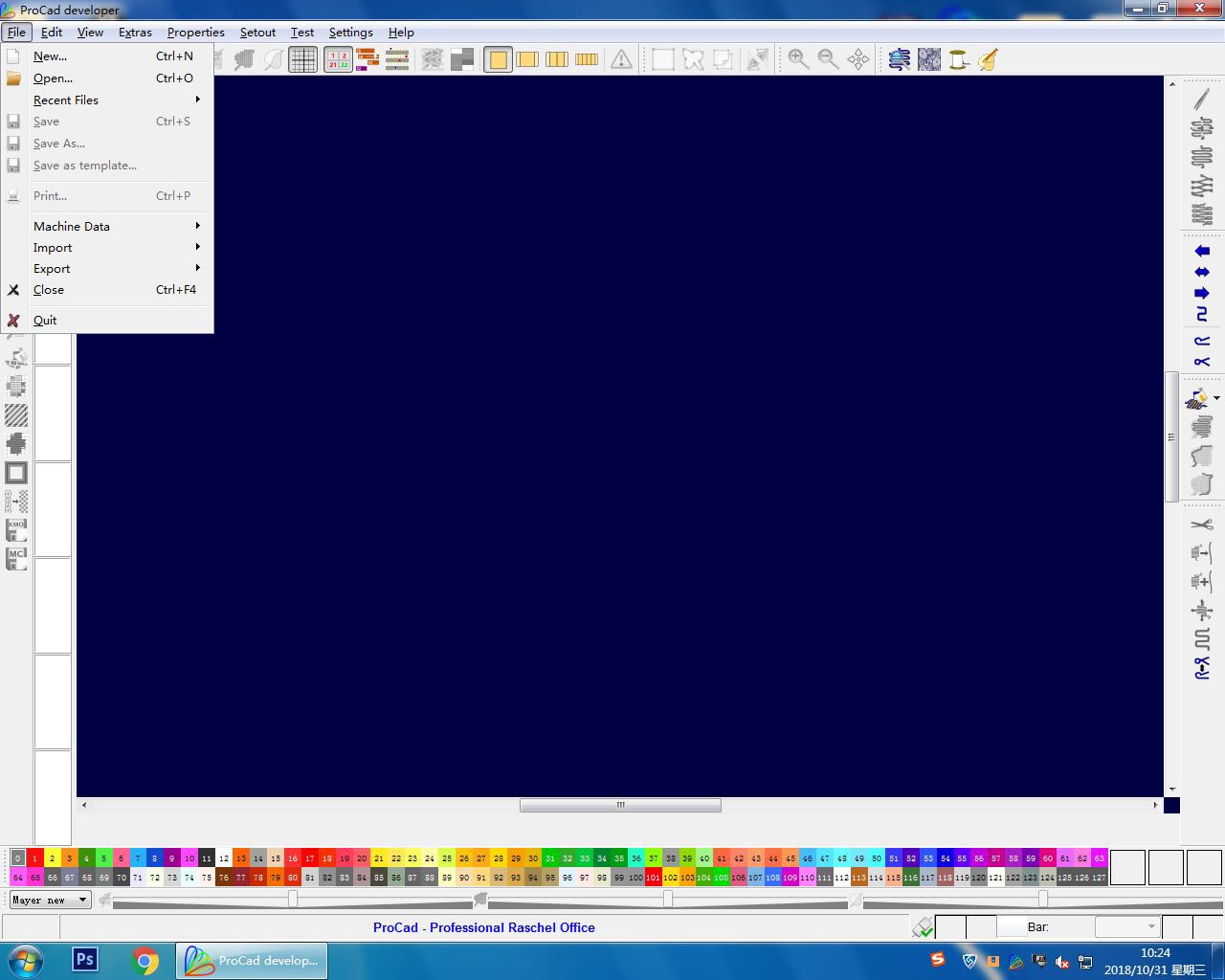Choose Open... from the File menu
Viewport: 1225px width, 980px height.
tap(107, 78)
